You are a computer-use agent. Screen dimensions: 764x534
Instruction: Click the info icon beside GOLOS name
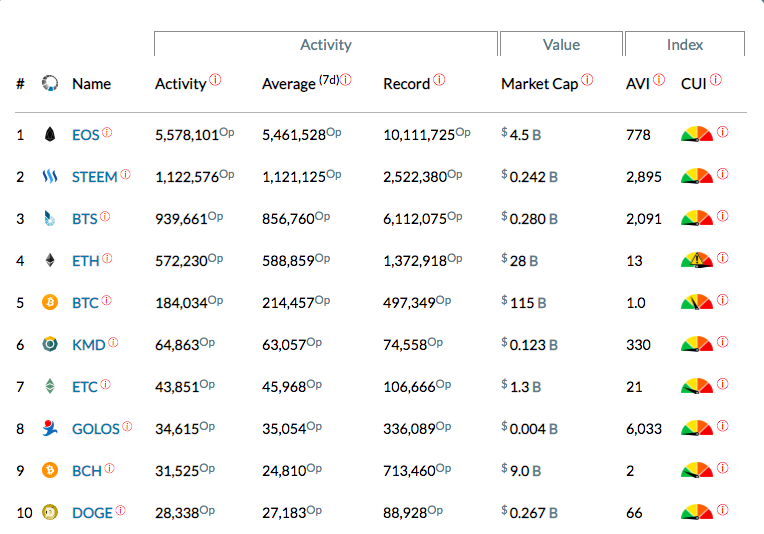[127, 426]
